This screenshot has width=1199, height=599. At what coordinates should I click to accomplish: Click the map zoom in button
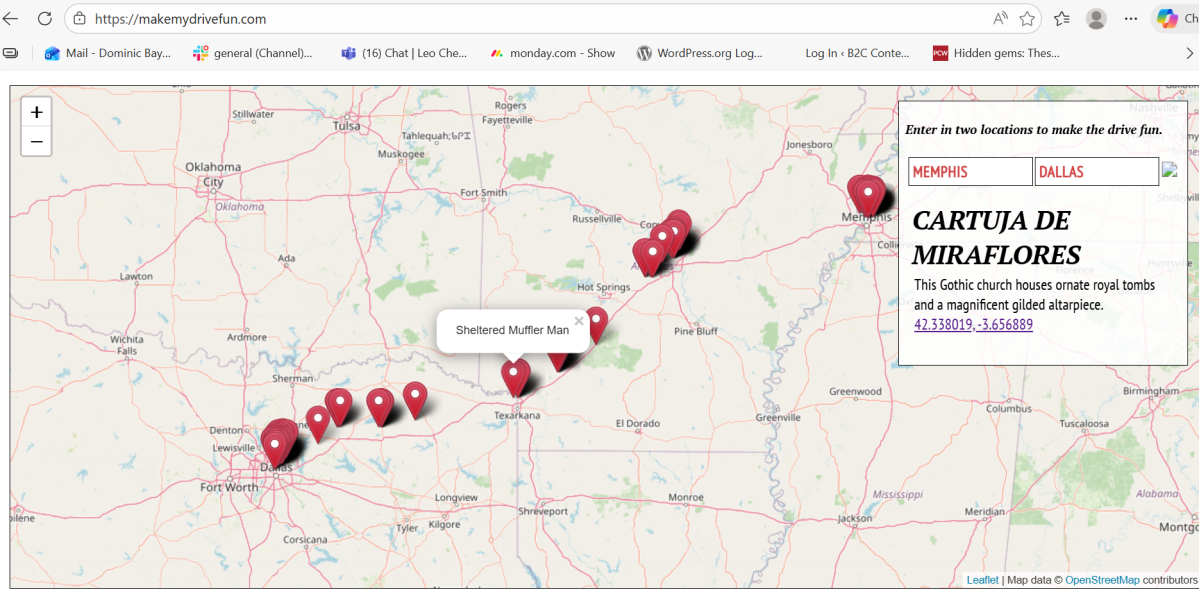36,113
